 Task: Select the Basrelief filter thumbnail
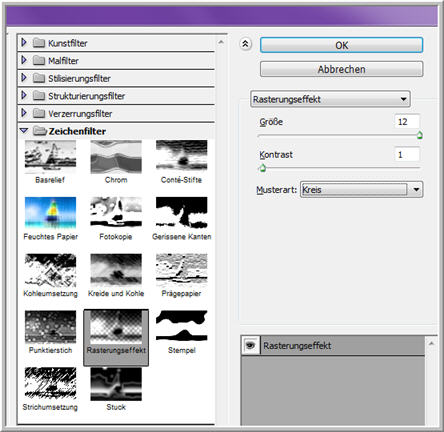50,157
